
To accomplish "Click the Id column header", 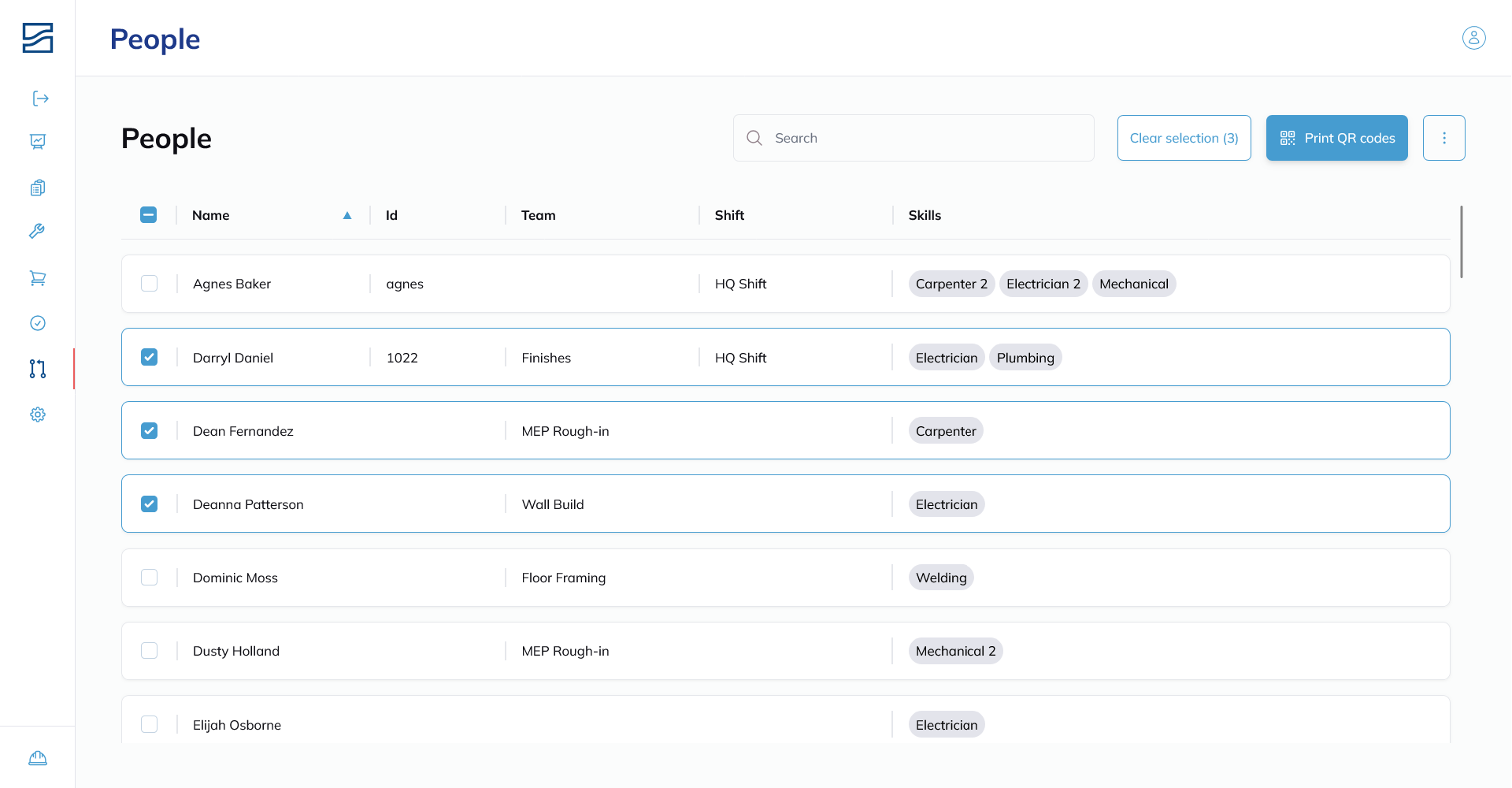I will point(391,215).
